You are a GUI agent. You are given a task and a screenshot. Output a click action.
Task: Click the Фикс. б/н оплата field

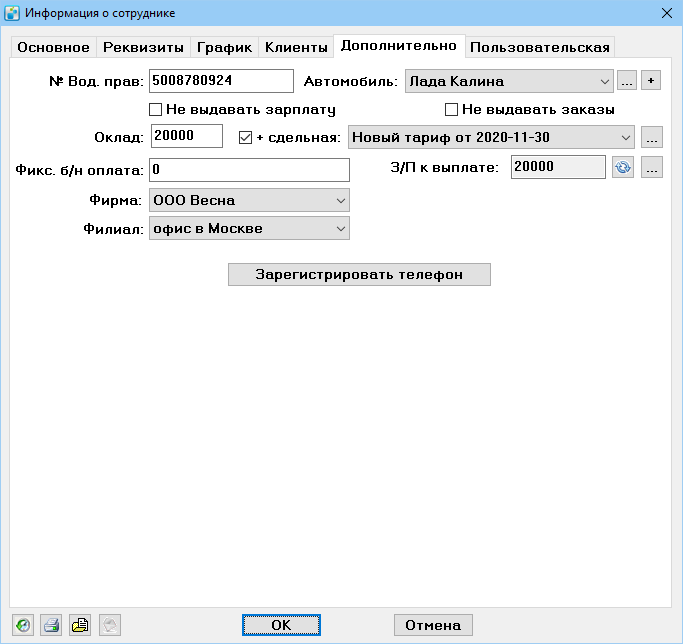click(249, 170)
